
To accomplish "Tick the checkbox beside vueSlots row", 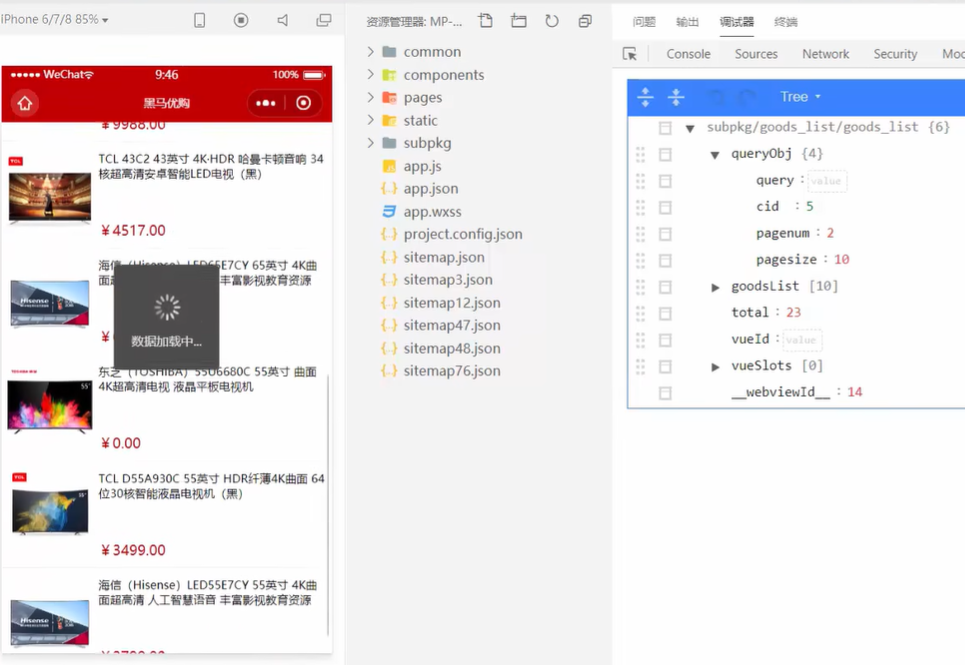I will click(x=665, y=367).
